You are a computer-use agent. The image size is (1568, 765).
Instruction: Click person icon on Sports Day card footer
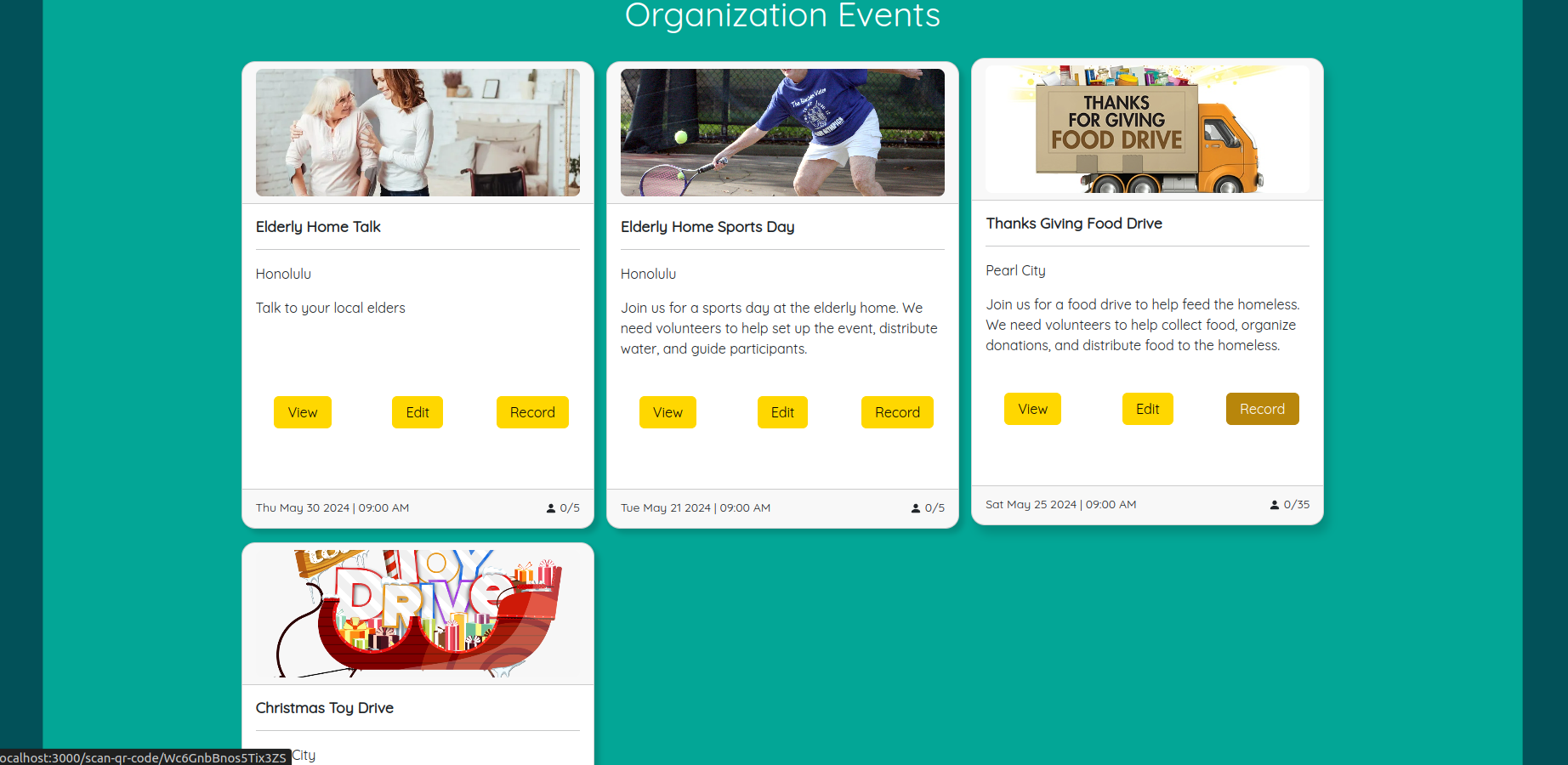pyautogui.click(x=915, y=508)
